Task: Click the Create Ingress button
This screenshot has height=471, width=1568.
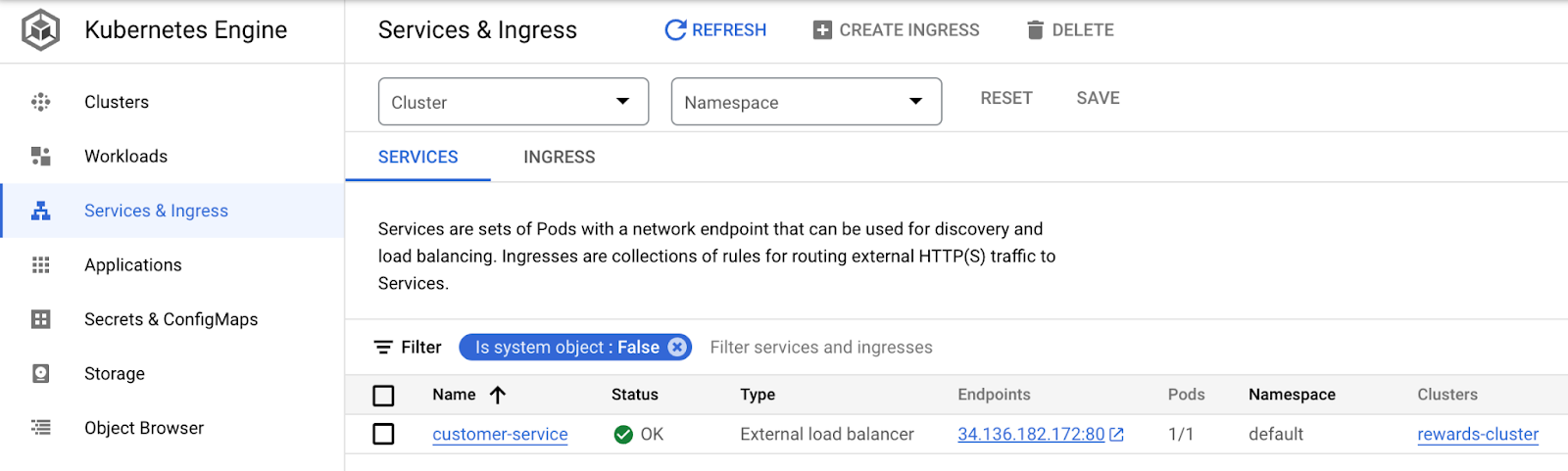Action: pyautogui.click(x=896, y=30)
